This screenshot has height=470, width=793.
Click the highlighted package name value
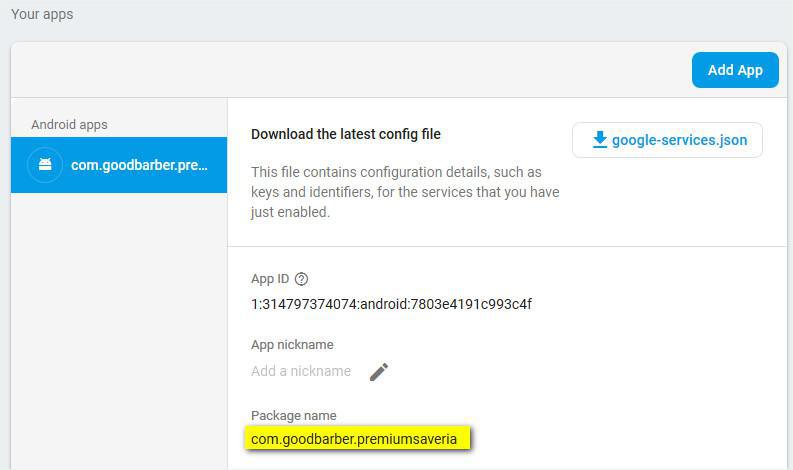pos(354,439)
